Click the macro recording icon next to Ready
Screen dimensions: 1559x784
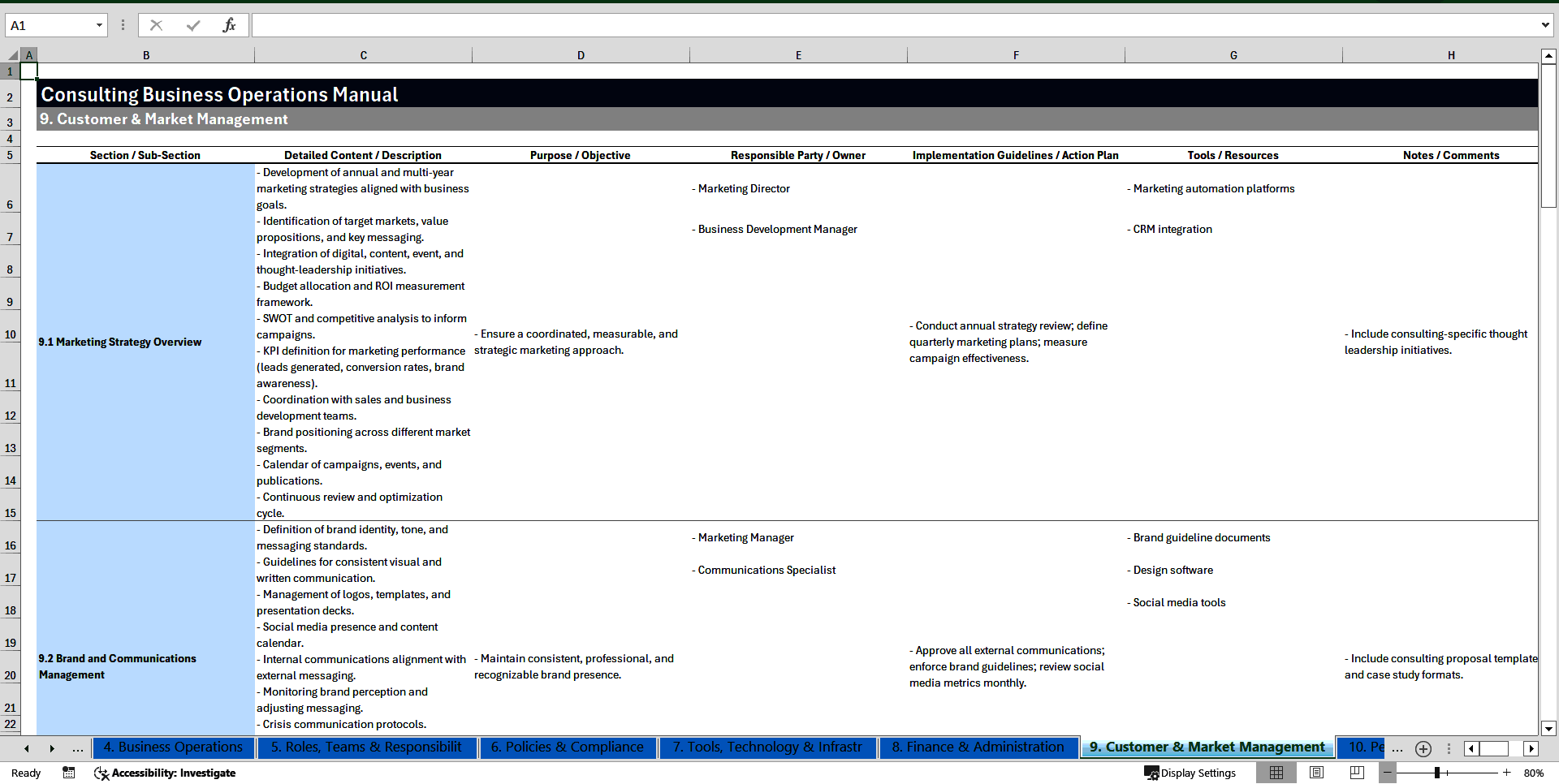click(69, 773)
